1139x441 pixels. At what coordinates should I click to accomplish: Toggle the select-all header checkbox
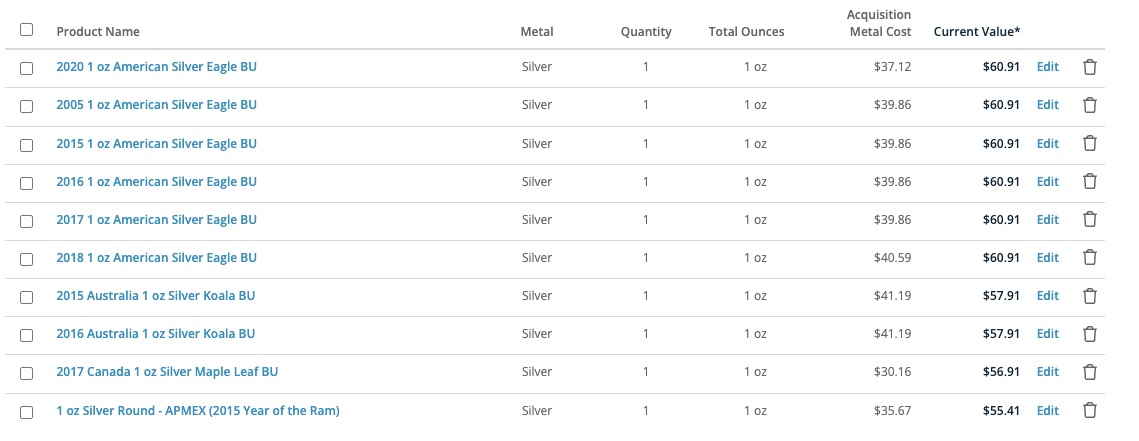click(x=27, y=30)
